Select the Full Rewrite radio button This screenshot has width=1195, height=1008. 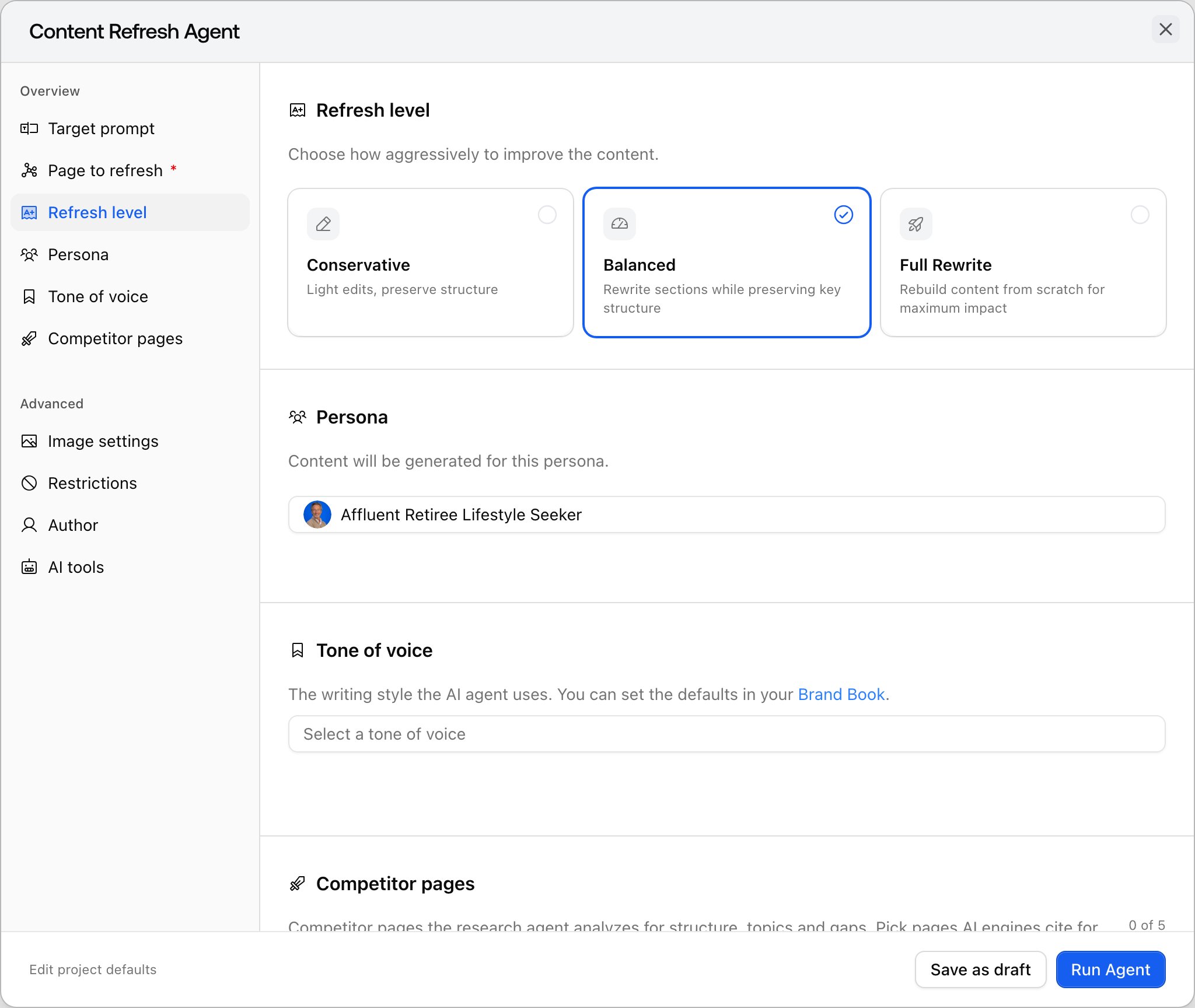[x=1140, y=215]
